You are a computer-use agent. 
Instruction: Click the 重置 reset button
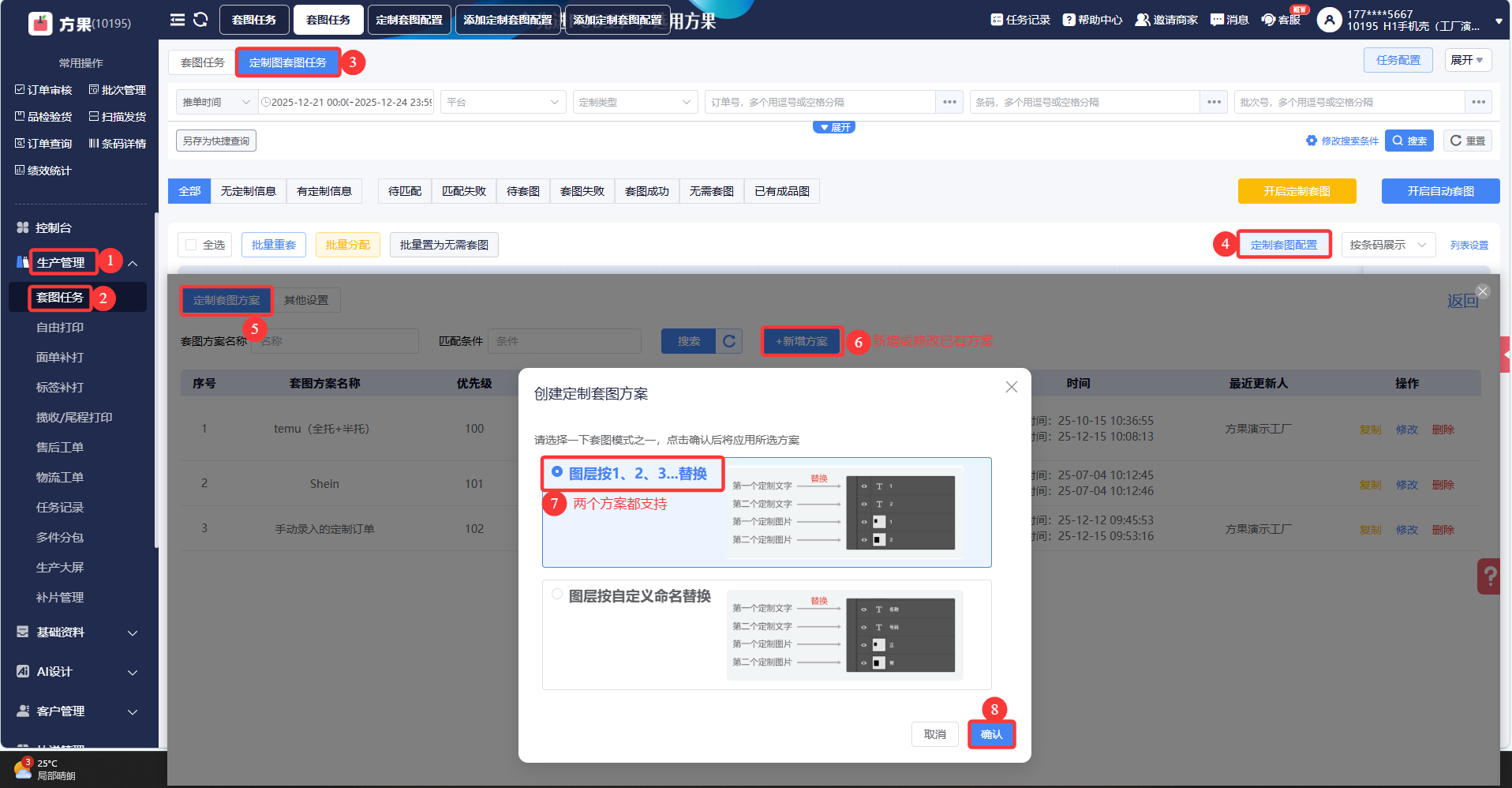1468,141
